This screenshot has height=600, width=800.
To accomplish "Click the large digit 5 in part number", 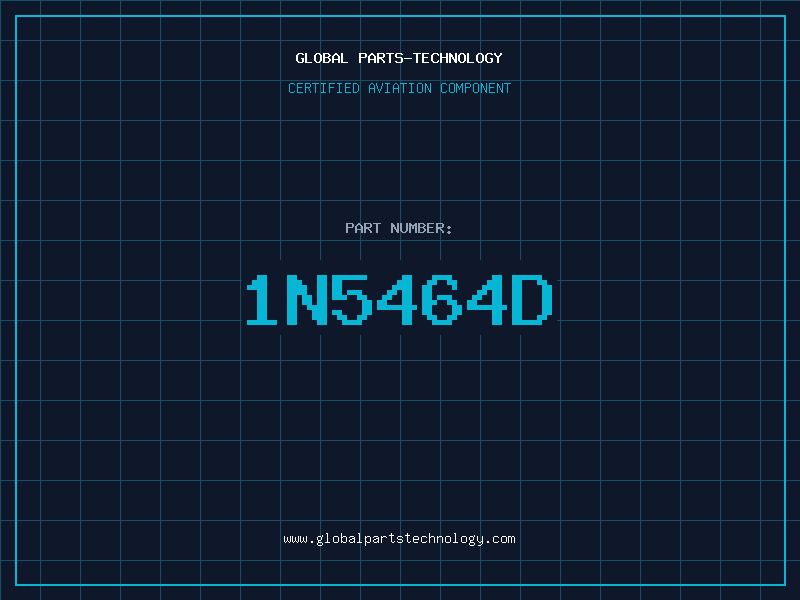I will [x=352, y=299].
